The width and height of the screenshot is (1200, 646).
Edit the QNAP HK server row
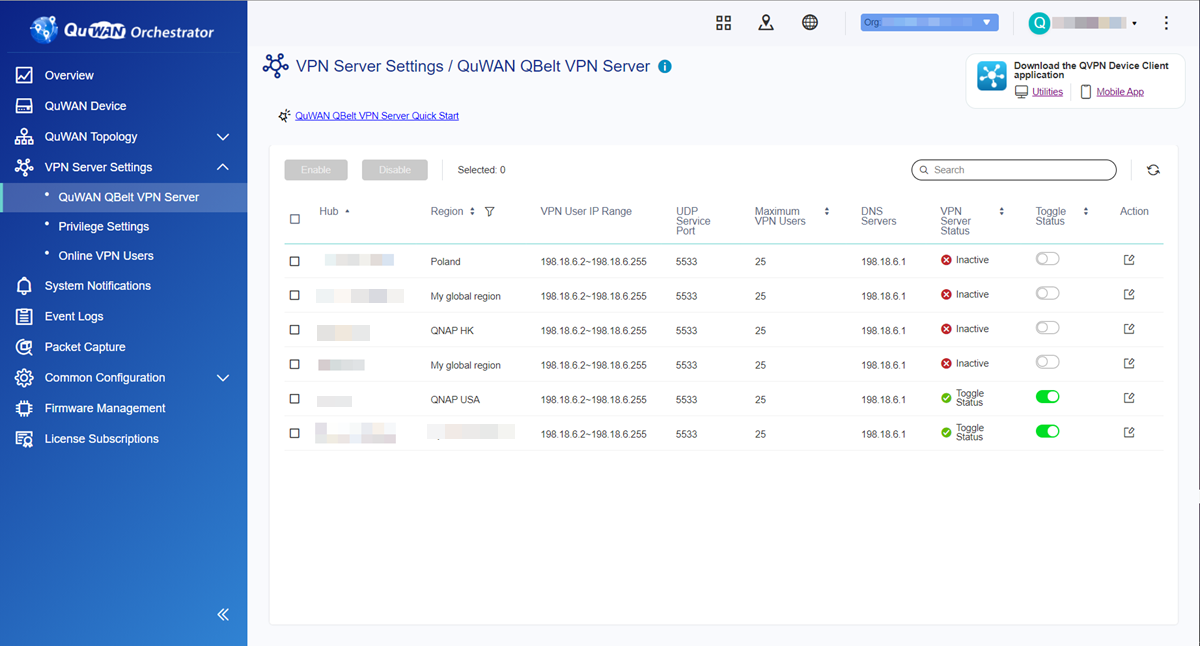pos(1129,329)
